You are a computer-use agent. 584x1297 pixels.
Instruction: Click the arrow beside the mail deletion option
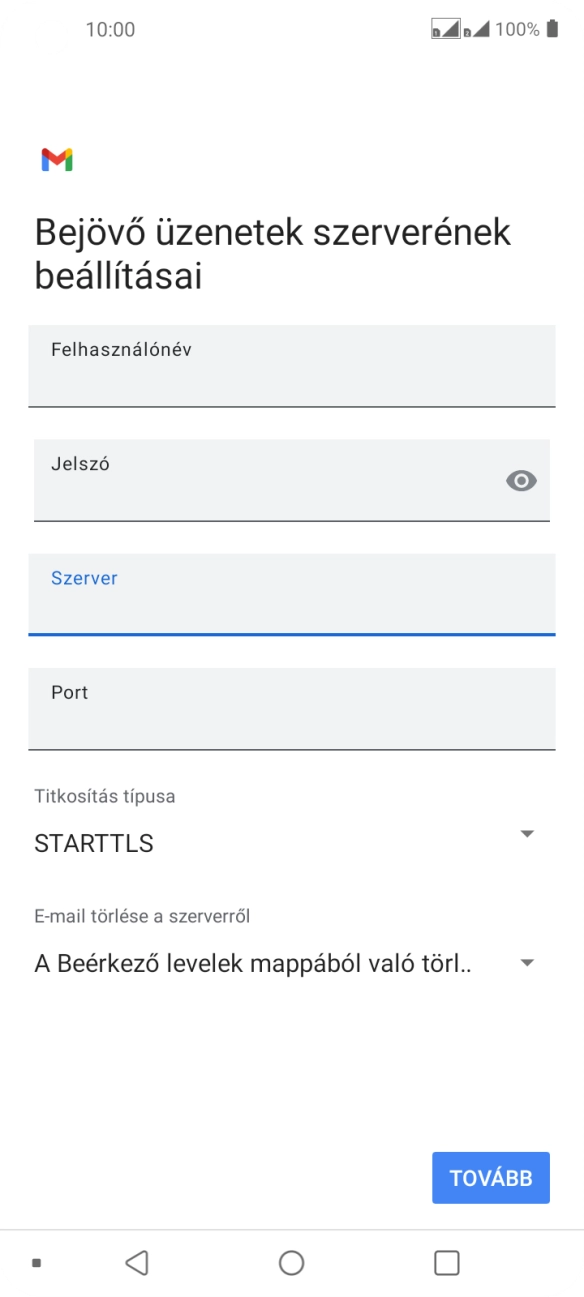(528, 963)
